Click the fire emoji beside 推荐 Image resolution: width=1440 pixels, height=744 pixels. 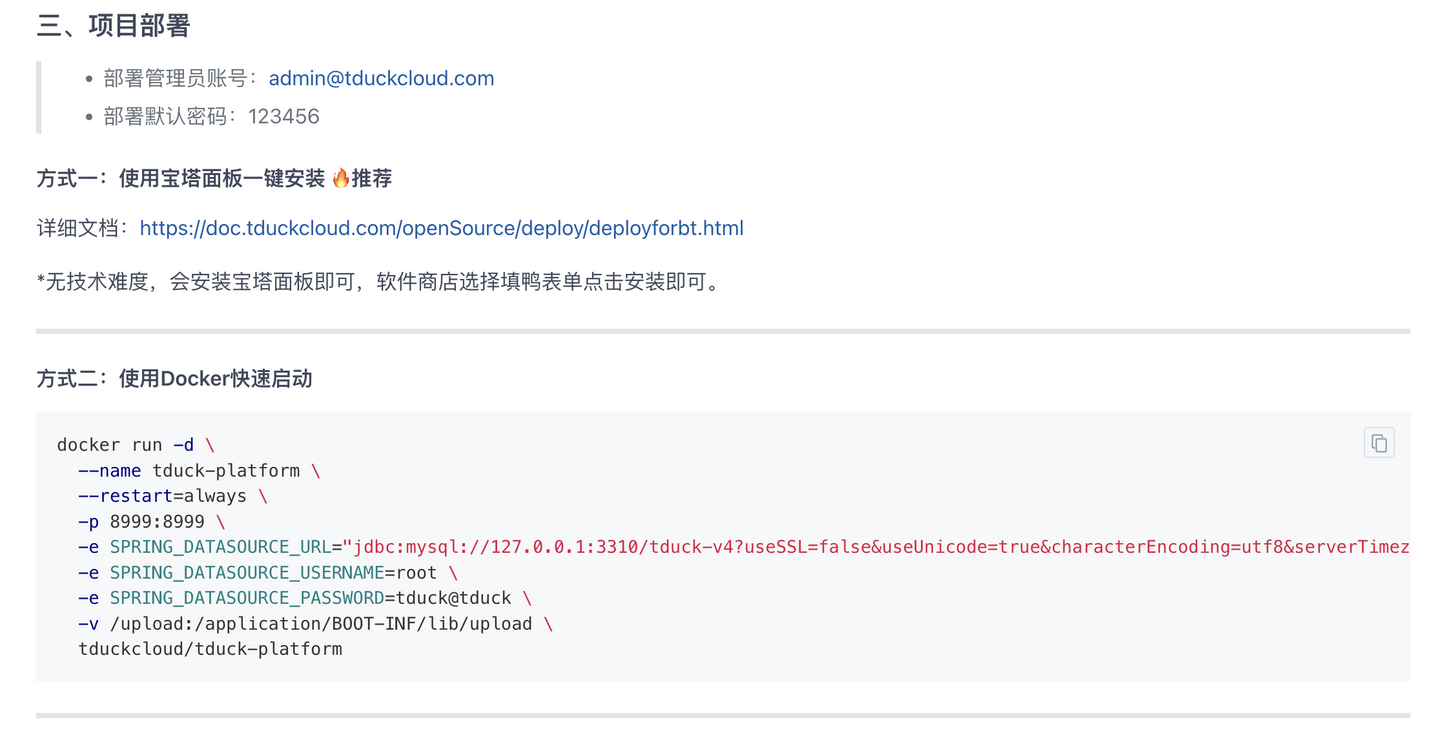340,178
